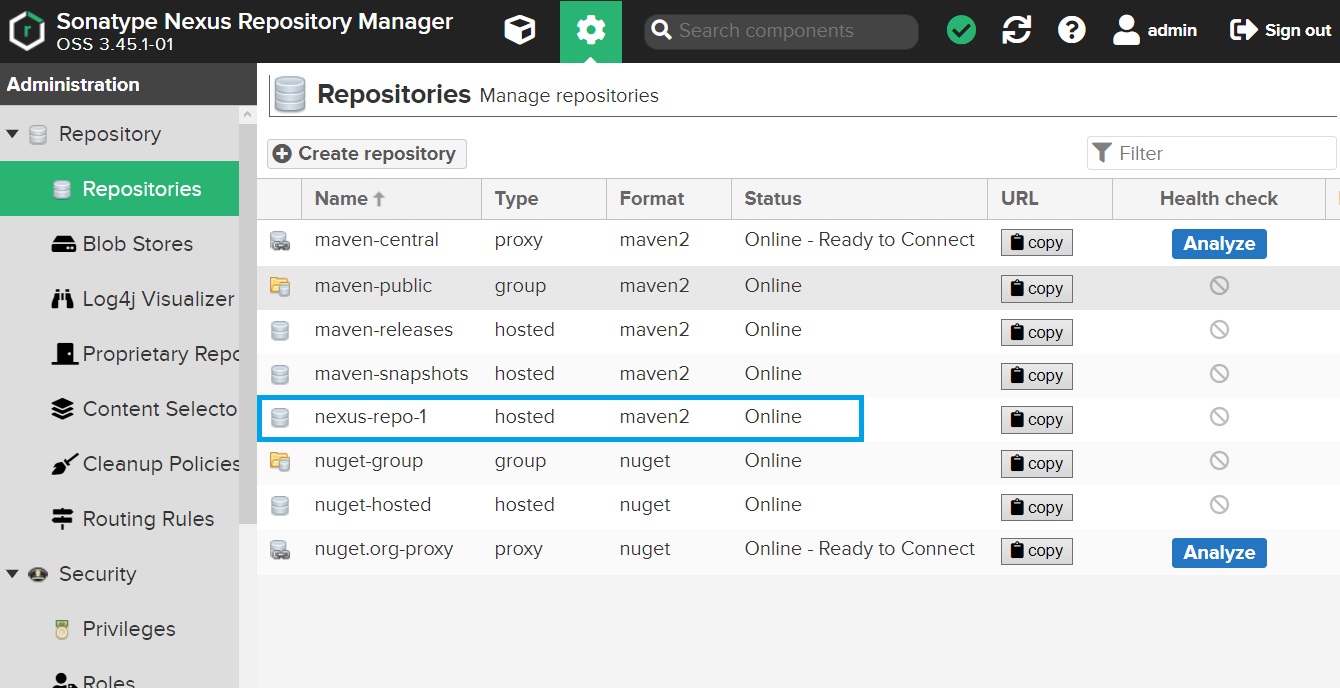
Task: Open the nuget-group repository row
Action: (798, 462)
